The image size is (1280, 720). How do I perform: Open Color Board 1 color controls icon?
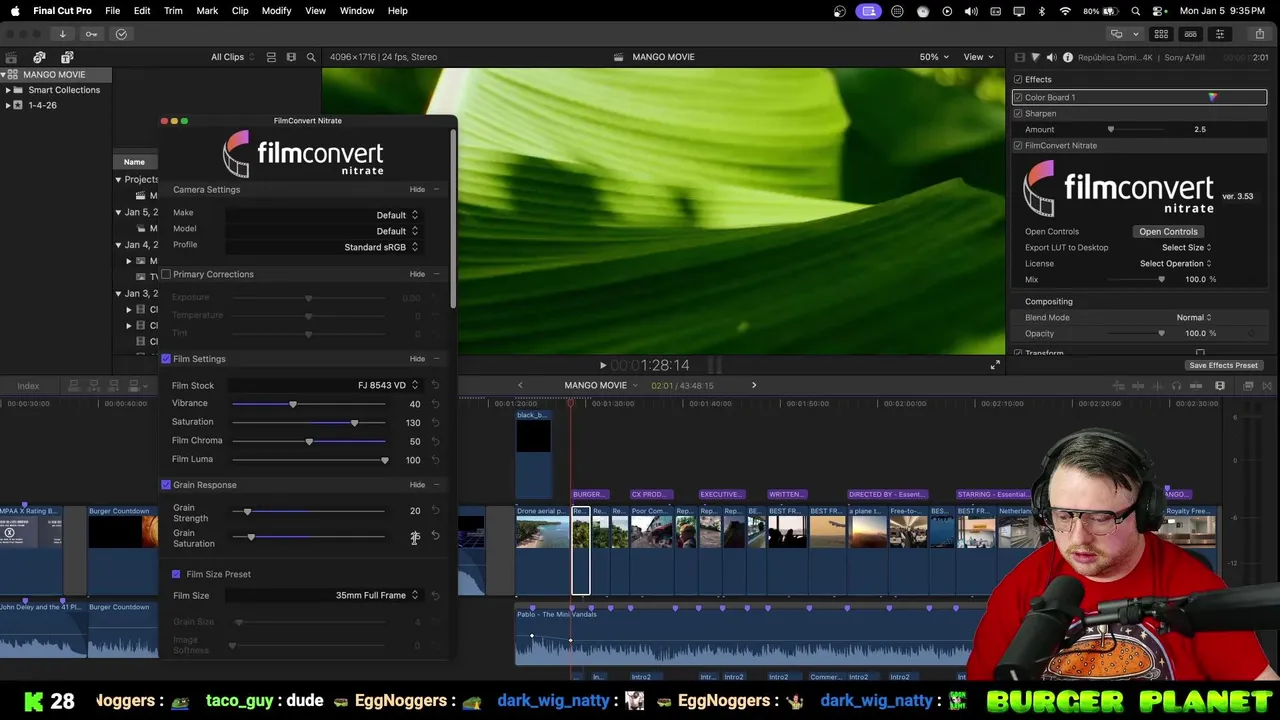point(1212,97)
